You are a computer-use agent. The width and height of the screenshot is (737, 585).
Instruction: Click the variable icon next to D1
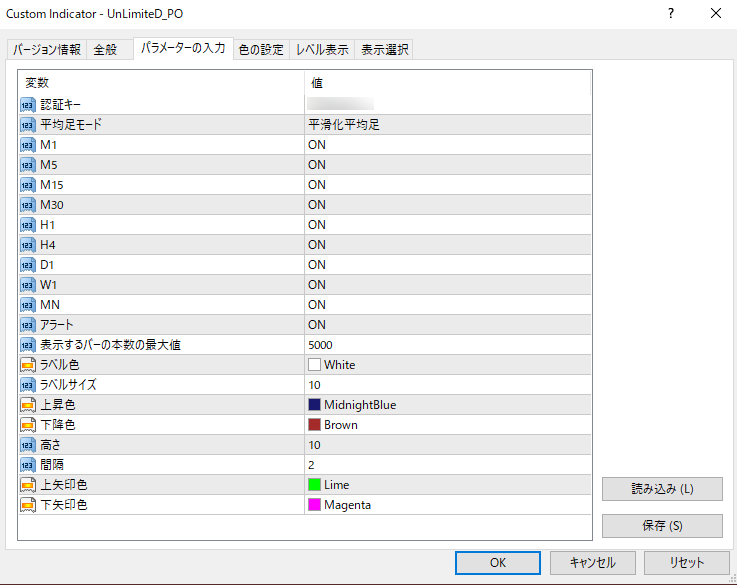(28, 265)
